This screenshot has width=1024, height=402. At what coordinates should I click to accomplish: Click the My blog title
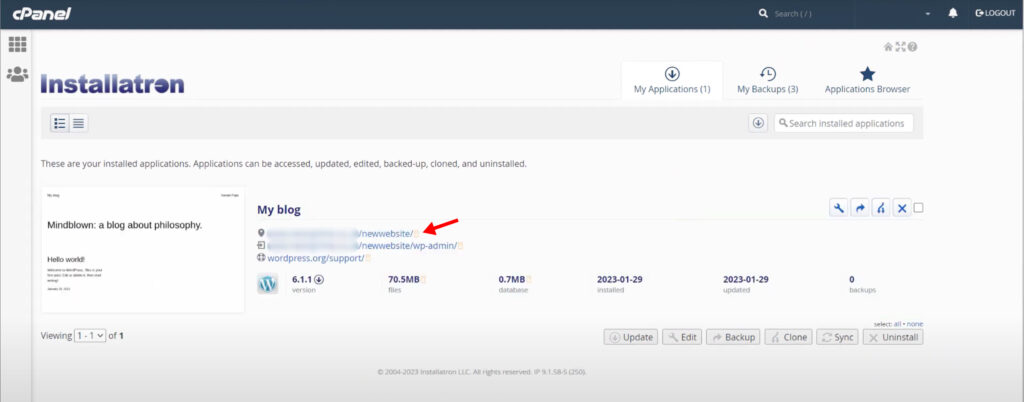click(x=279, y=209)
